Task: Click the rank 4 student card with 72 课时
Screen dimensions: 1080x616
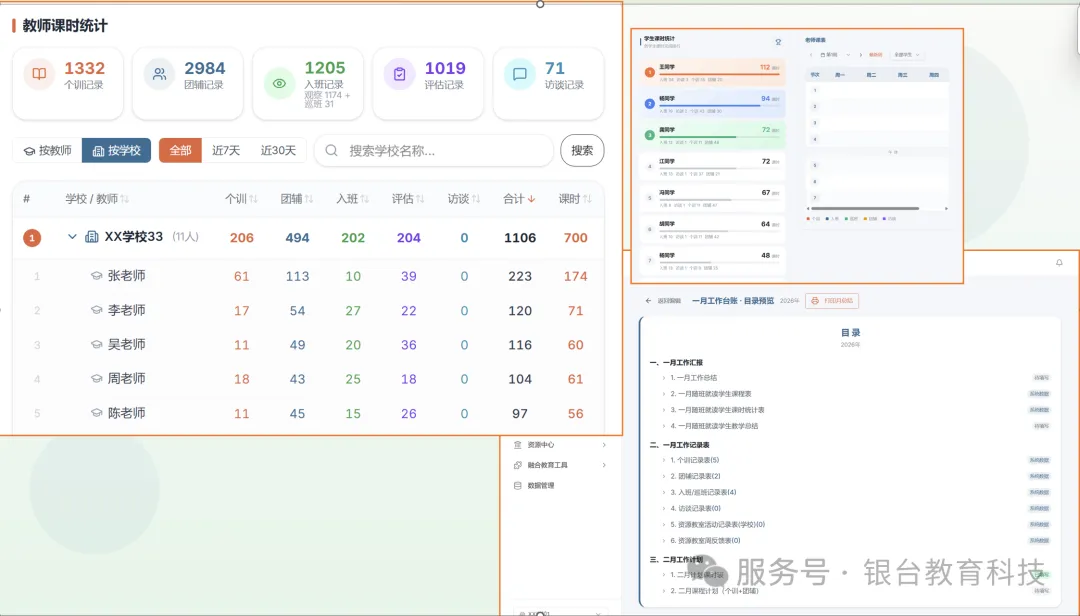Action: pos(712,166)
